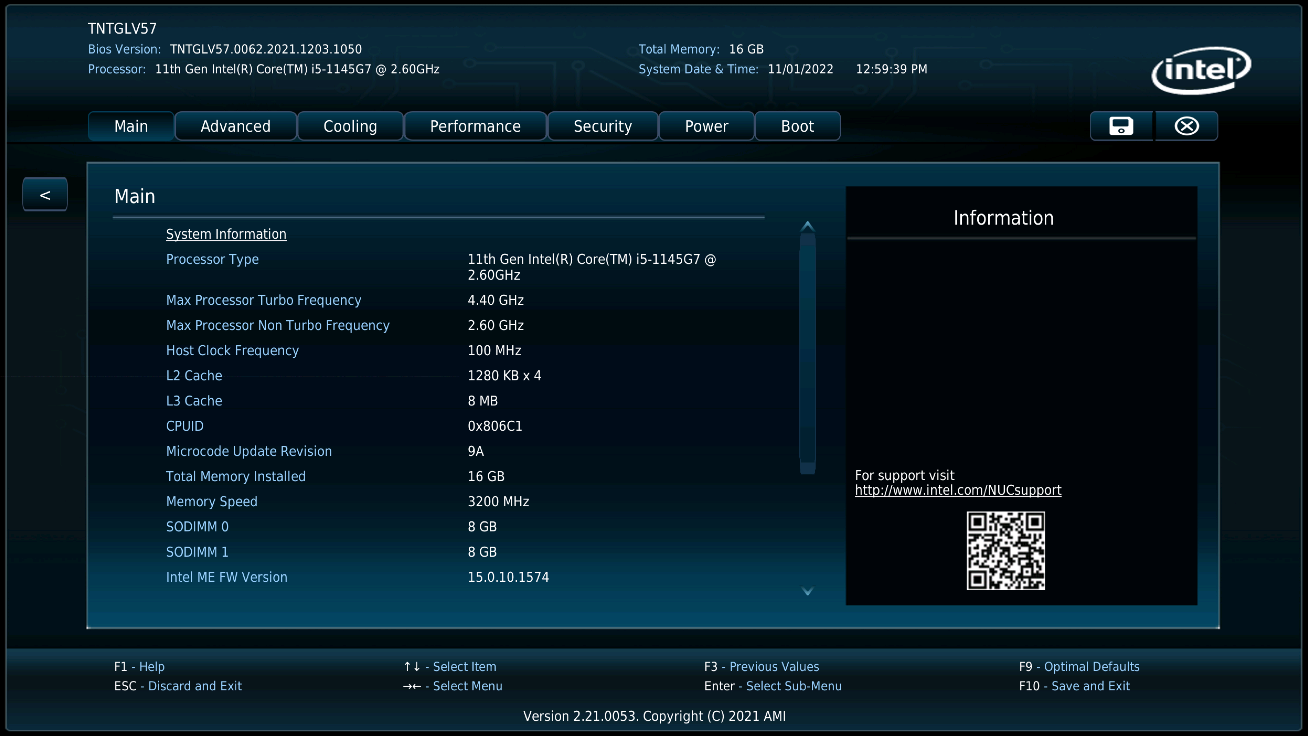
Task: Open the Cooling tab
Action: [350, 125]
